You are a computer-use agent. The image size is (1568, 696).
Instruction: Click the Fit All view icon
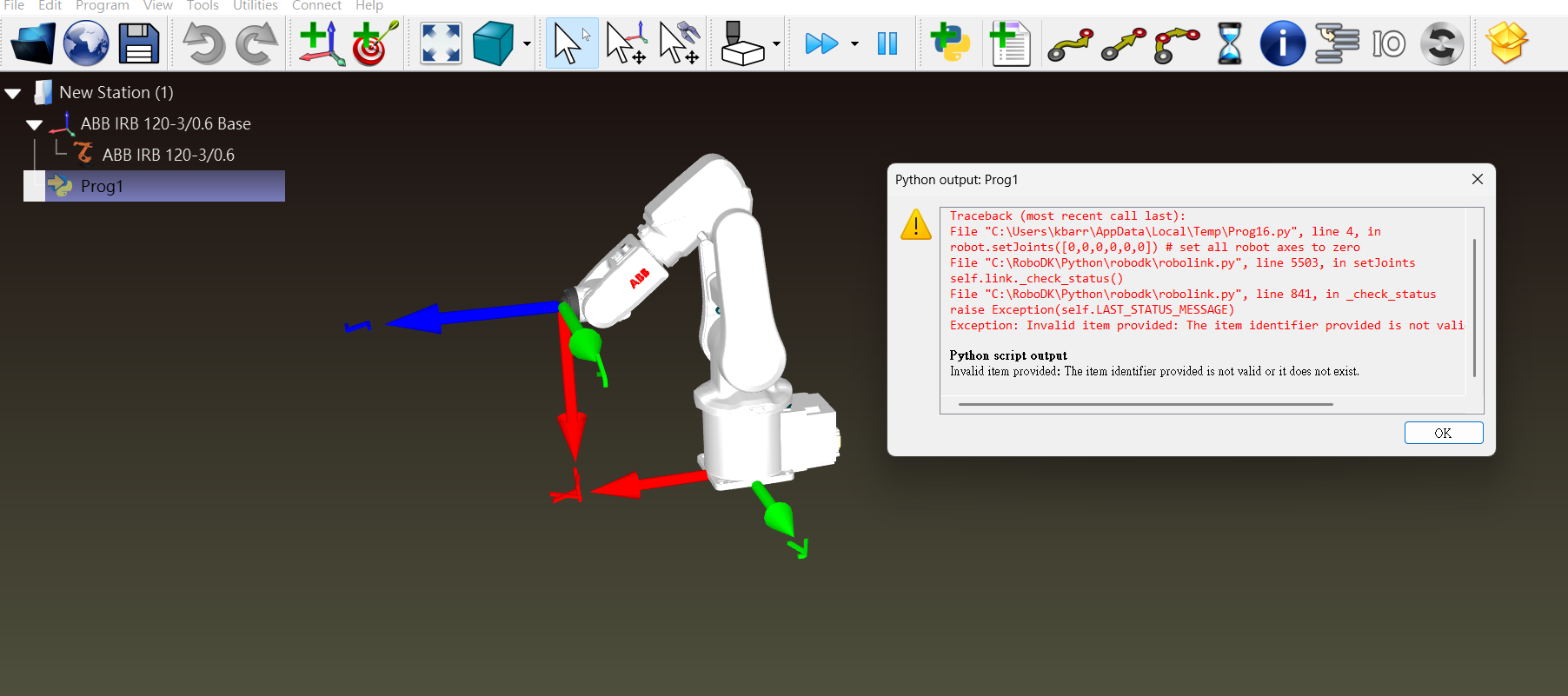(x=441, y=43)
